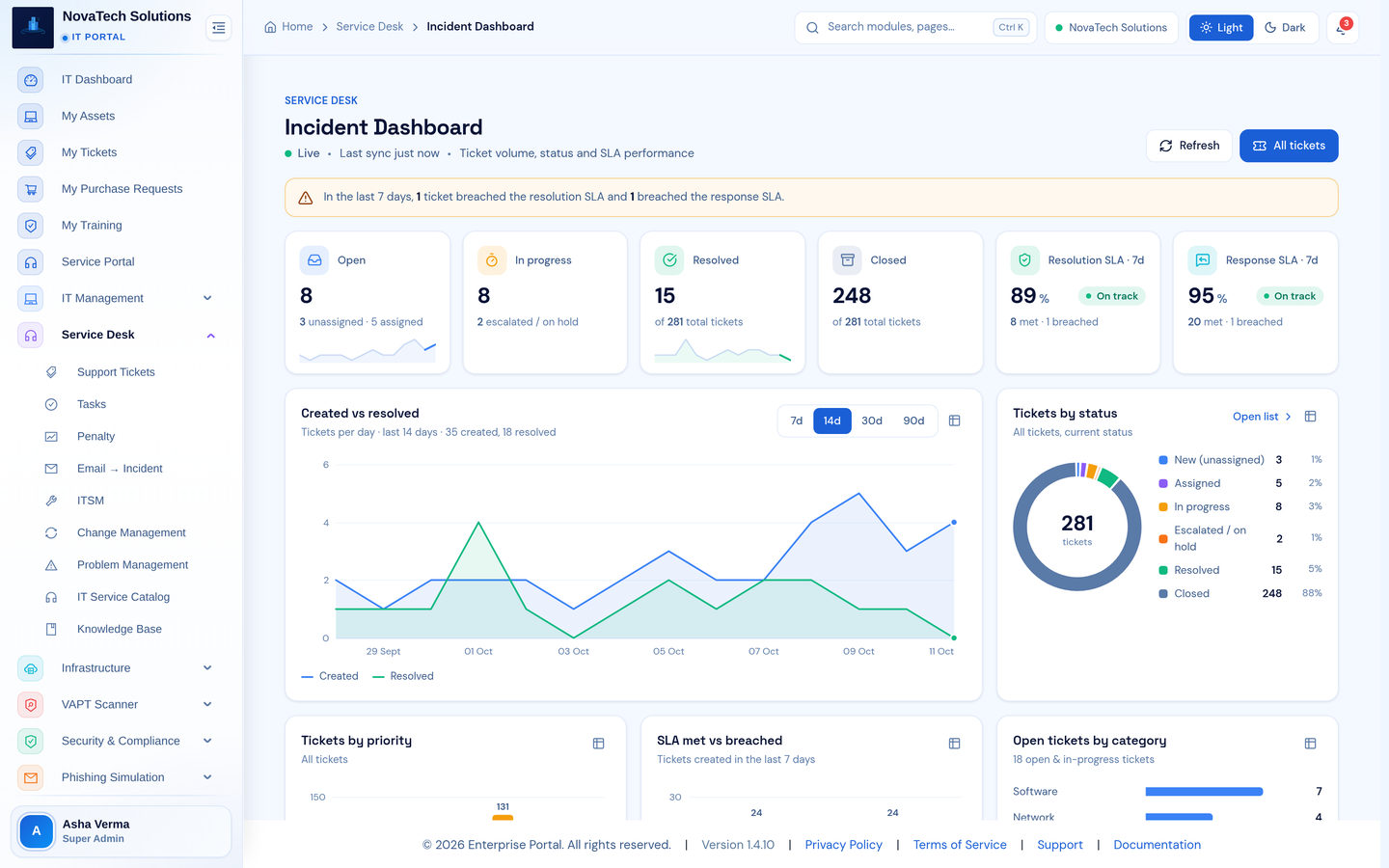The width and height of the screenshot is (1389, 868).
Task: Click the Phishing Simulation envelope icon
Action: [x=31, y=777]
